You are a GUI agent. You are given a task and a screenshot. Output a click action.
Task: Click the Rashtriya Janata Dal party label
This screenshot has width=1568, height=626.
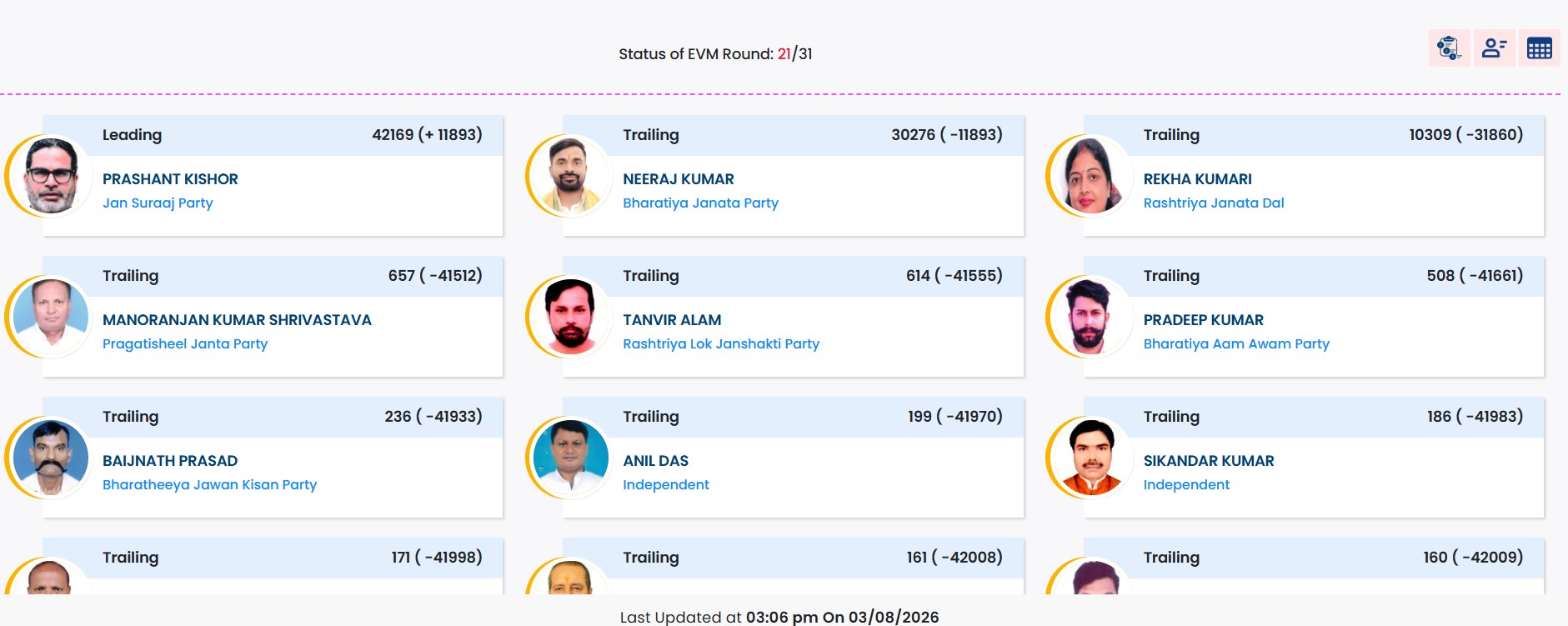(x=1214, y=203)
